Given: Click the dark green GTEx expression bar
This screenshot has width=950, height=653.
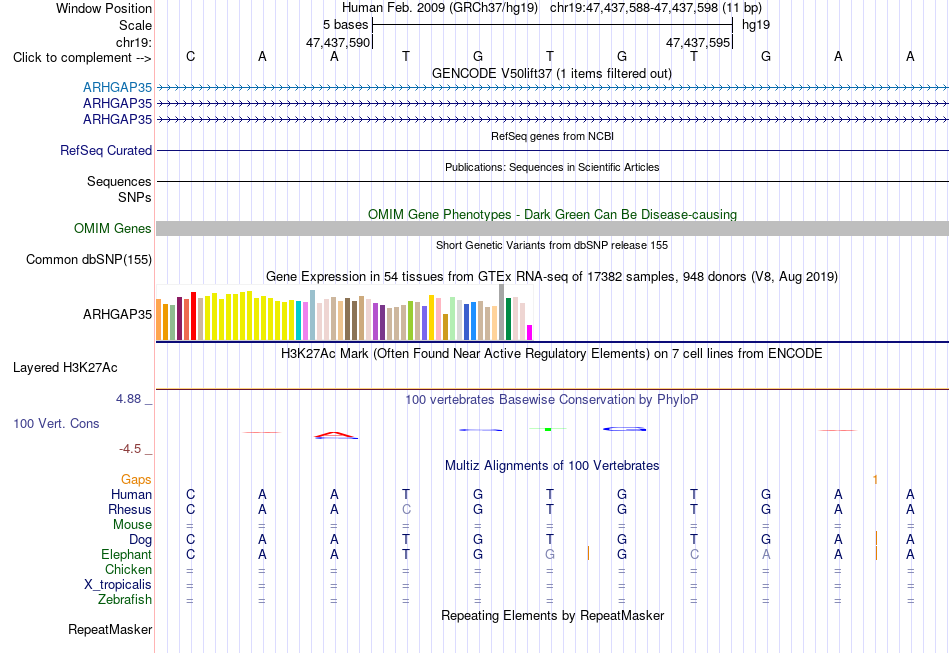Looking at the screenshot, I should pos(508,319).
